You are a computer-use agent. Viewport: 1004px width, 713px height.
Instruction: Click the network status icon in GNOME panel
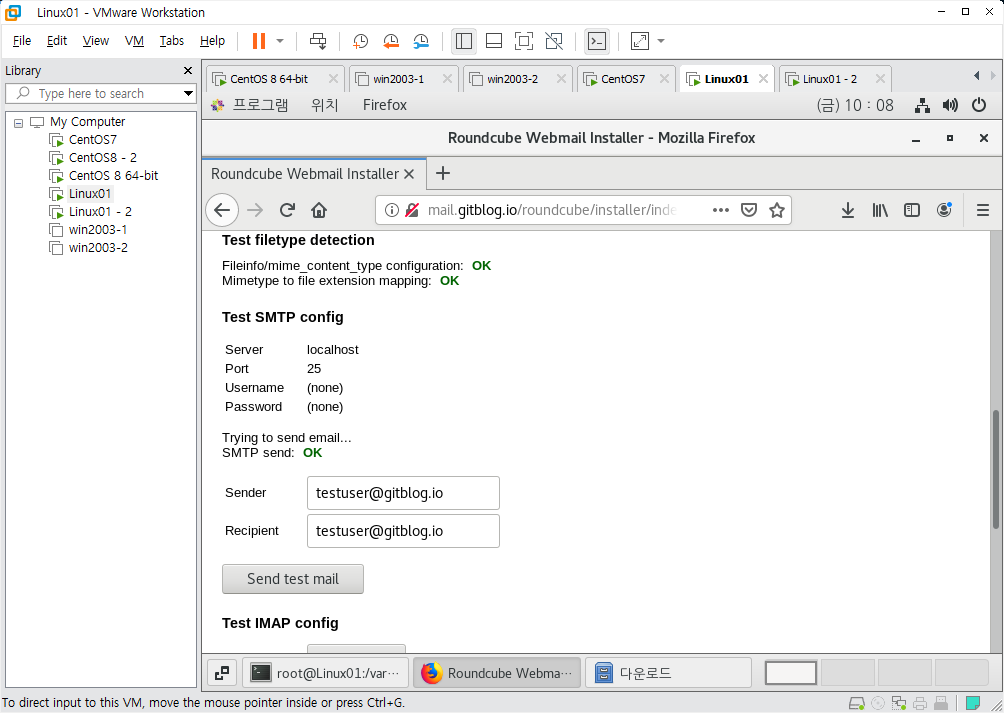pos(922,106)
